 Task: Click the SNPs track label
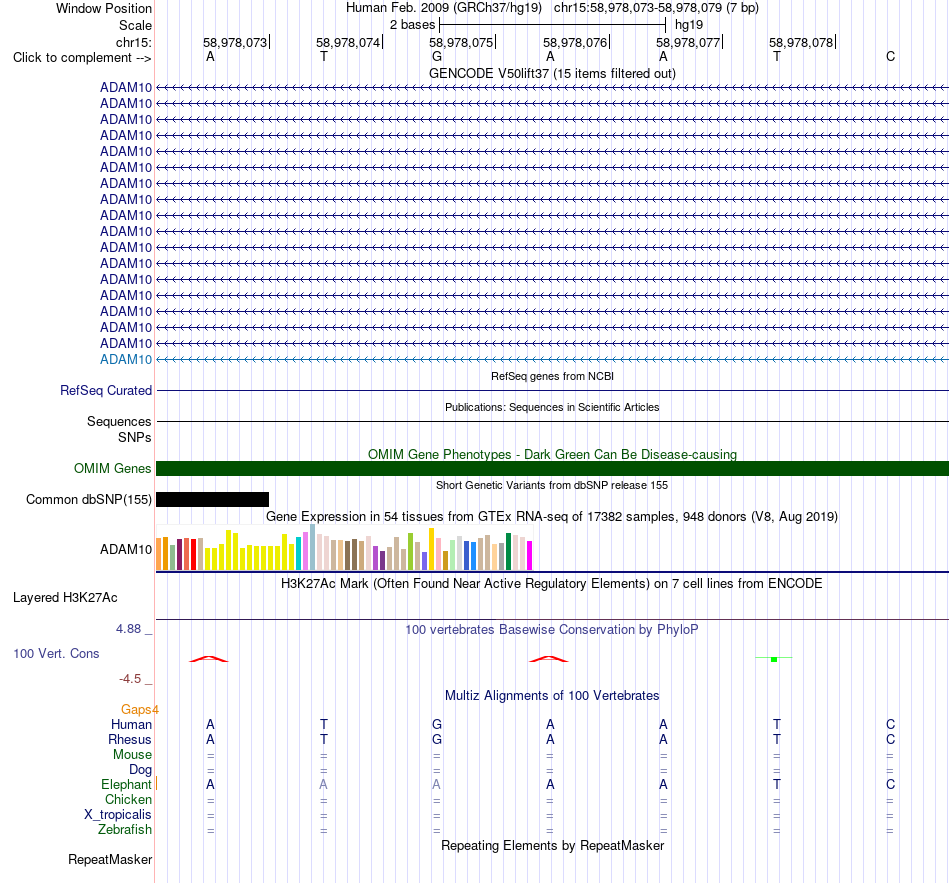(x=135, y=438)
